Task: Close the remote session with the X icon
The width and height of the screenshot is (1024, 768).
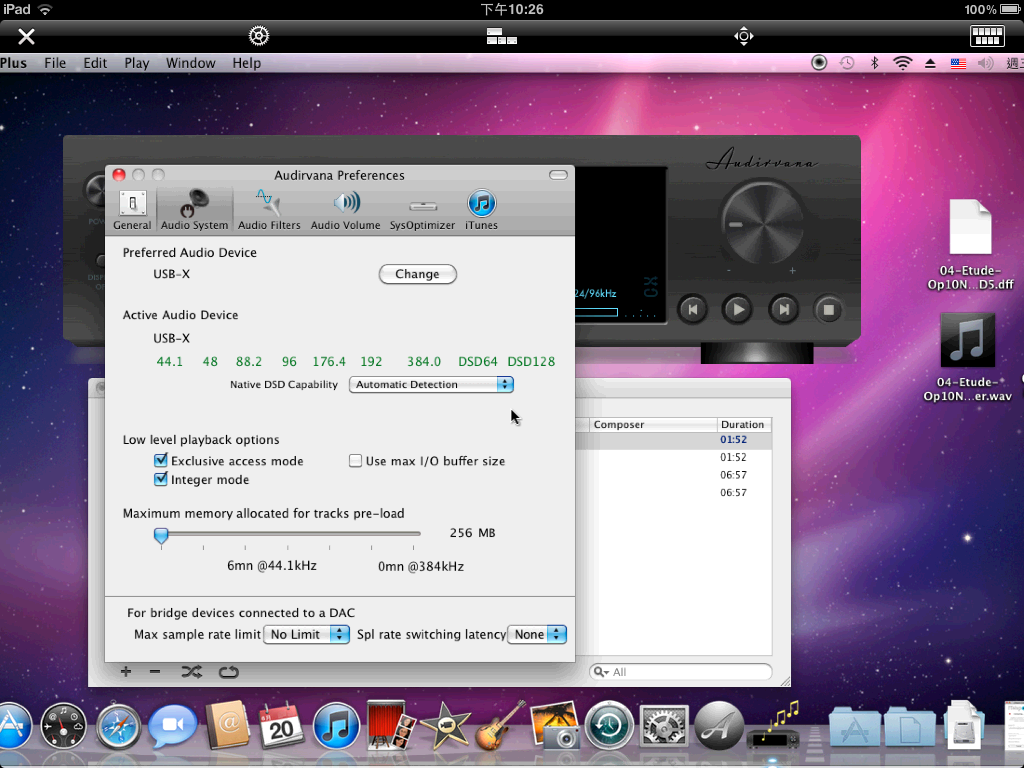Action: point(26,37)
